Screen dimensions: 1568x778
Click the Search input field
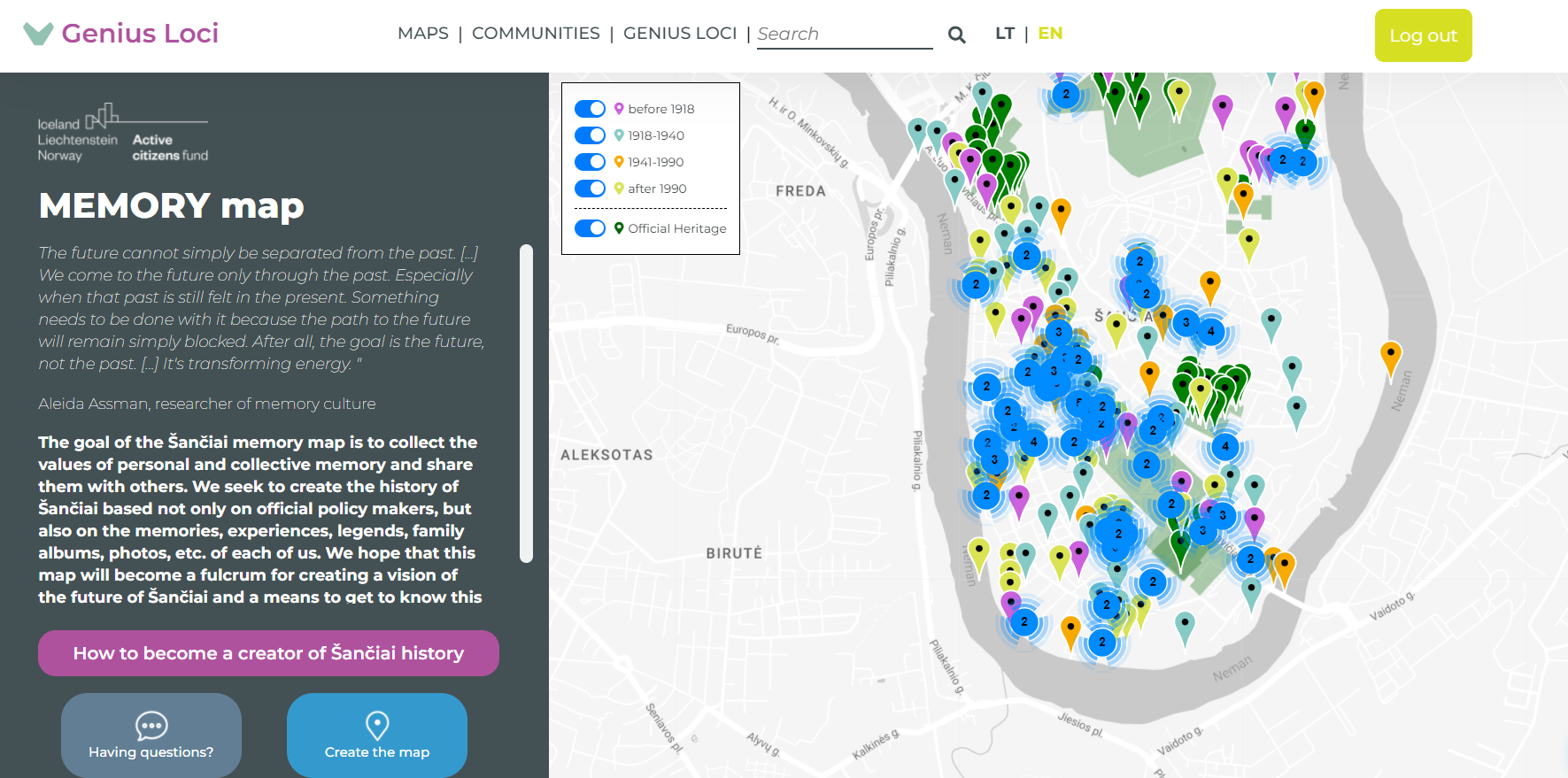(844, 35)
